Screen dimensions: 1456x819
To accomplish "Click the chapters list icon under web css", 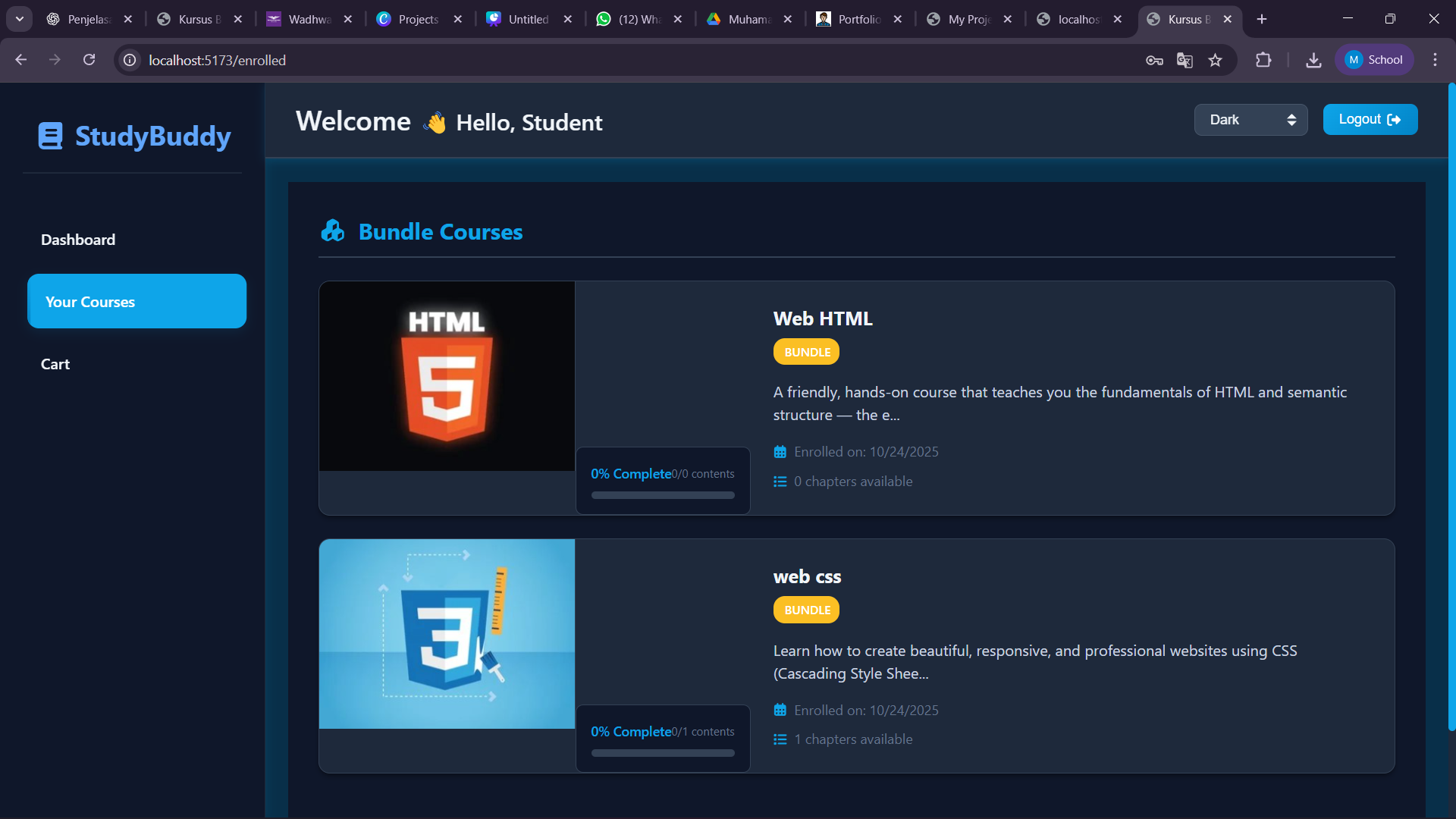I will click(x=780, y=739).
